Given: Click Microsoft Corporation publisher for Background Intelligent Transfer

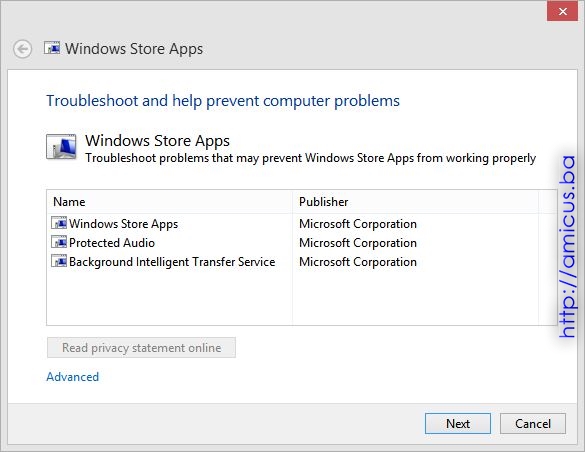Looking at the screenshot, I should [x=358, y=262].
